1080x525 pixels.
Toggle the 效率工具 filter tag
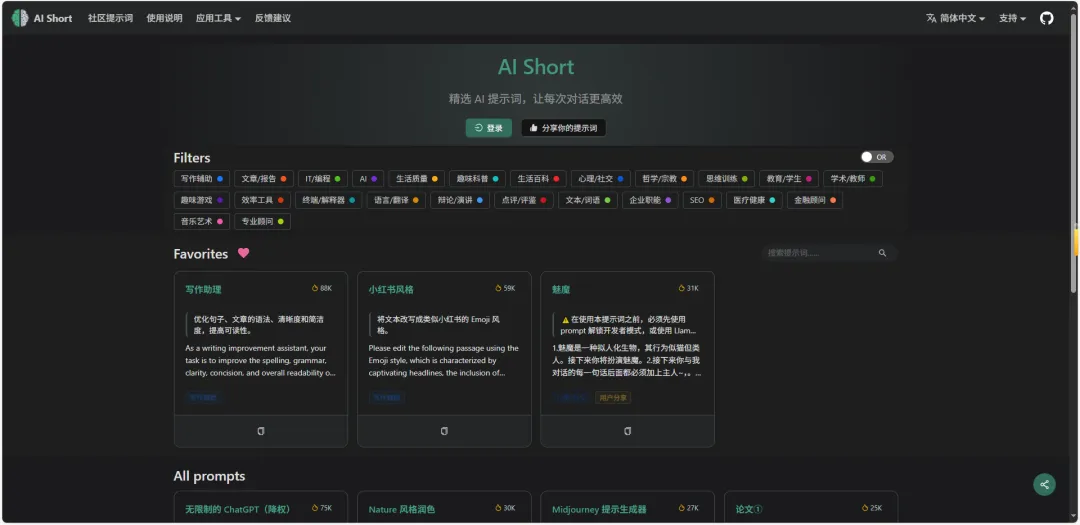pos(262,200)
